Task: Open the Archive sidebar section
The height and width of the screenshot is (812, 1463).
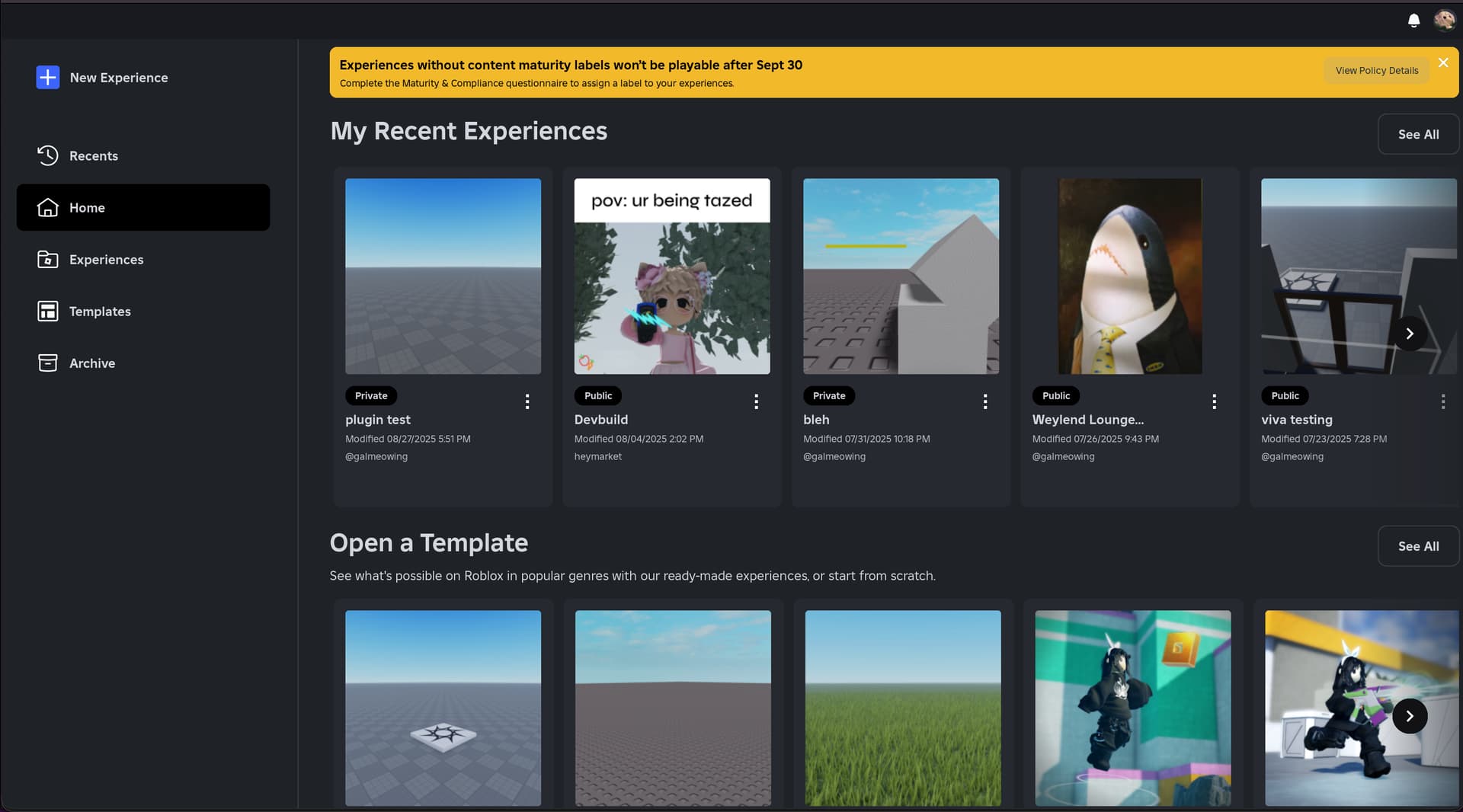Action: pos(91,363)
